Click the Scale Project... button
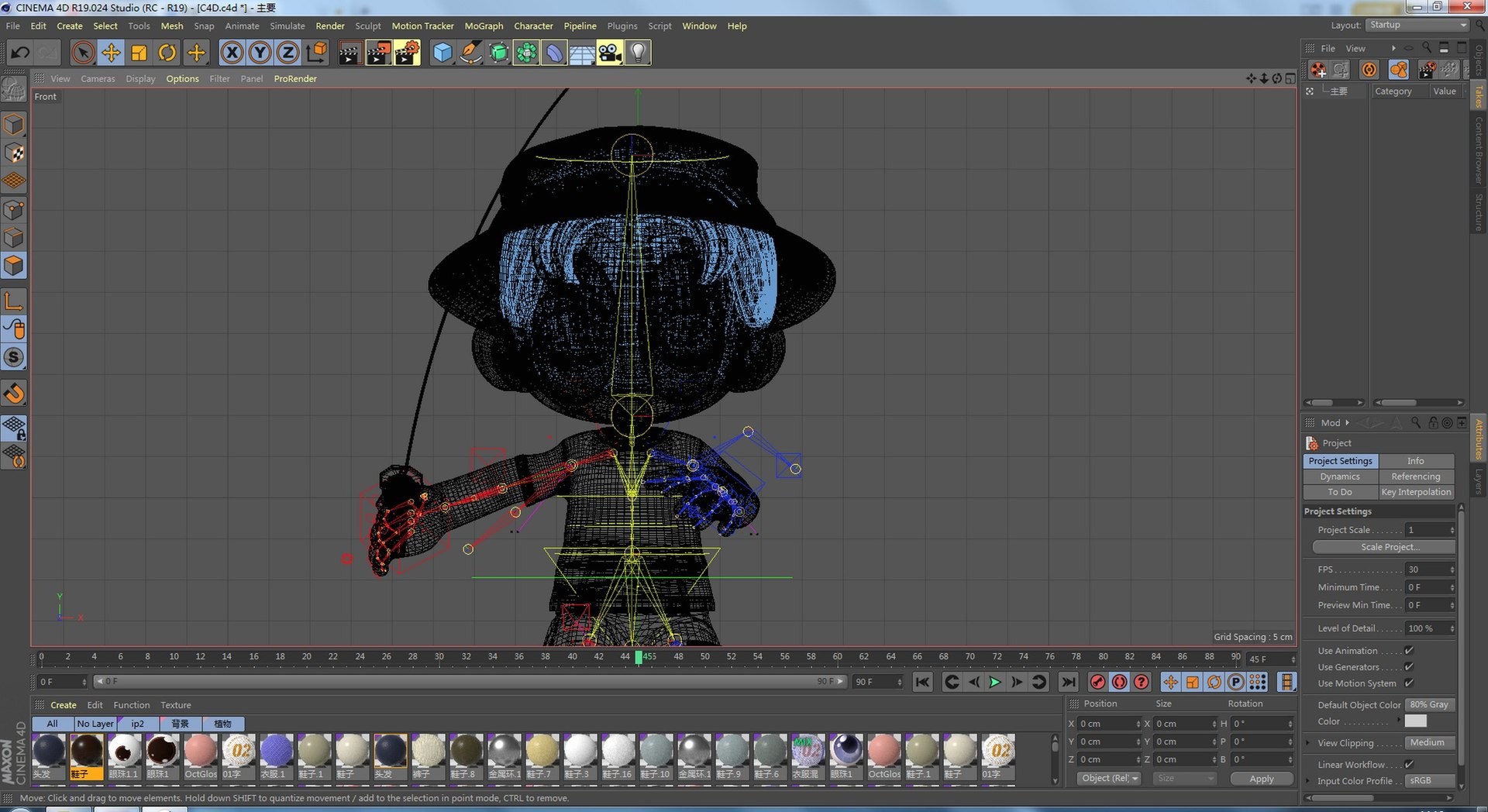 pyautogui.click(x=1383, y=547)
